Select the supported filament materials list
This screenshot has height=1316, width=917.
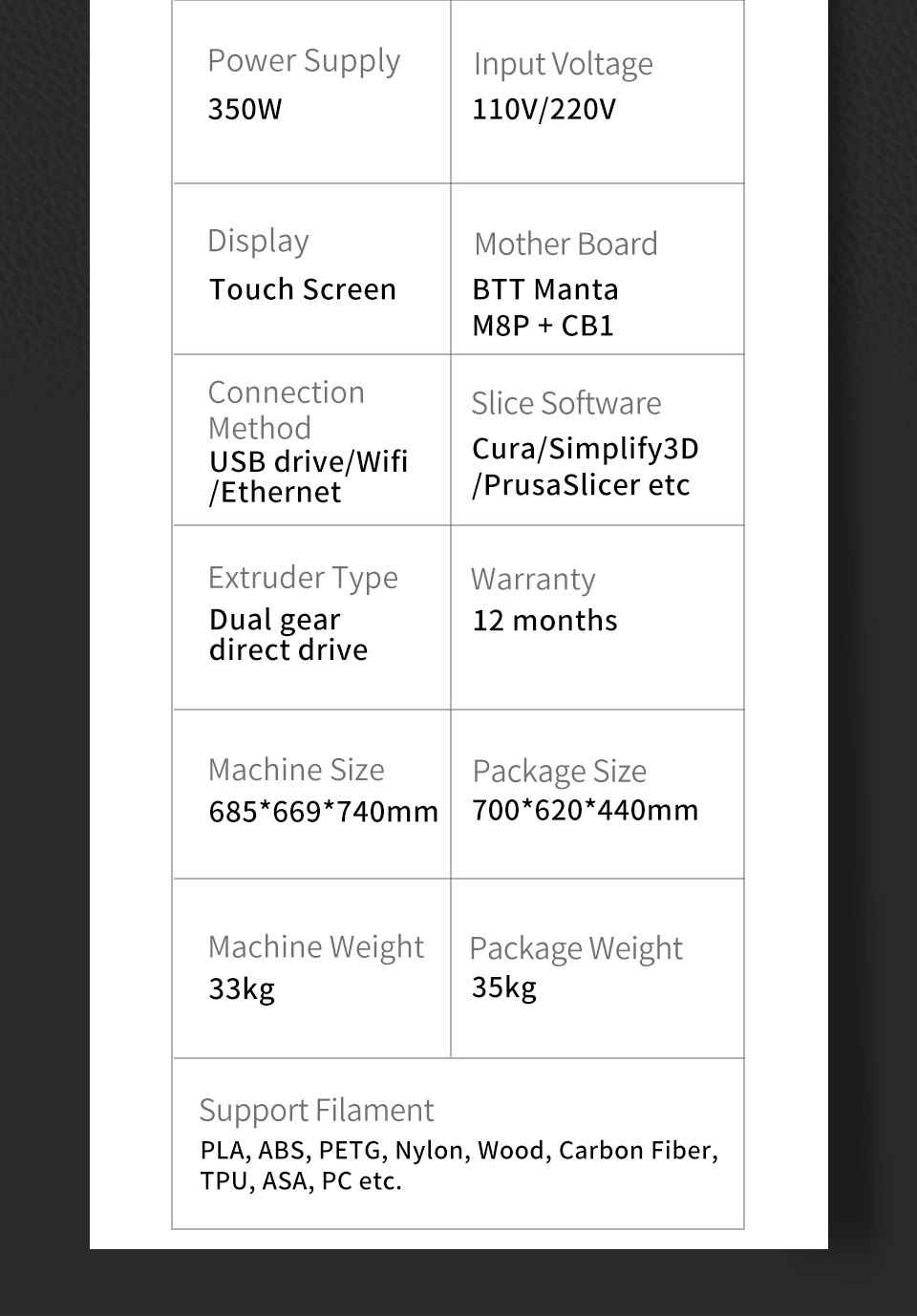pyautogui.click(x=458, y=1165)
